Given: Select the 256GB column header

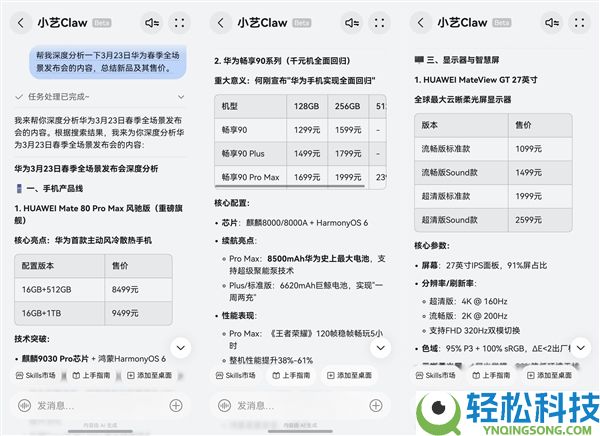Looking at the screenshot, I should 348,106.
